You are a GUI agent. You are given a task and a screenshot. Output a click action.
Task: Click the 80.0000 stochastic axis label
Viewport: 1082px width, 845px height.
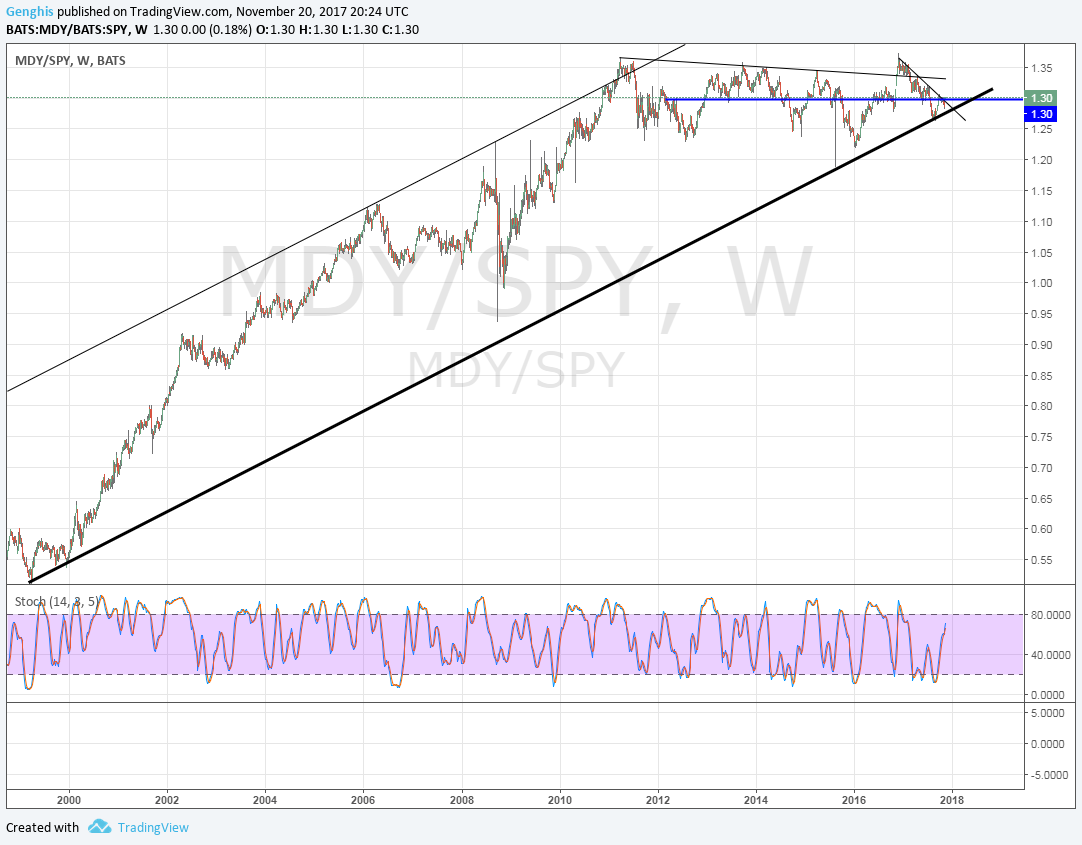click(1051, 615)
